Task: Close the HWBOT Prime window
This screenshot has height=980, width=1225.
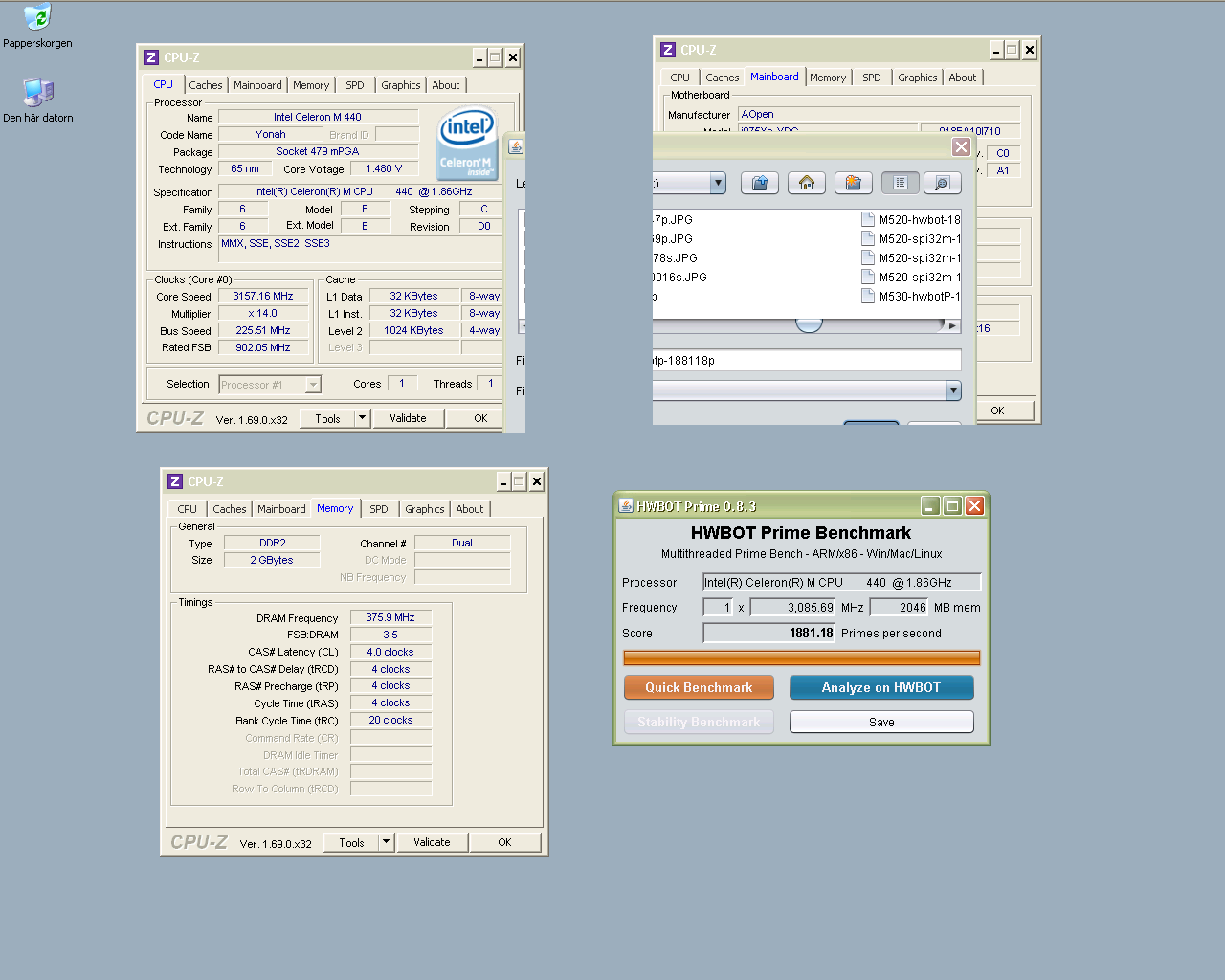Action: [x=974, y=505]
